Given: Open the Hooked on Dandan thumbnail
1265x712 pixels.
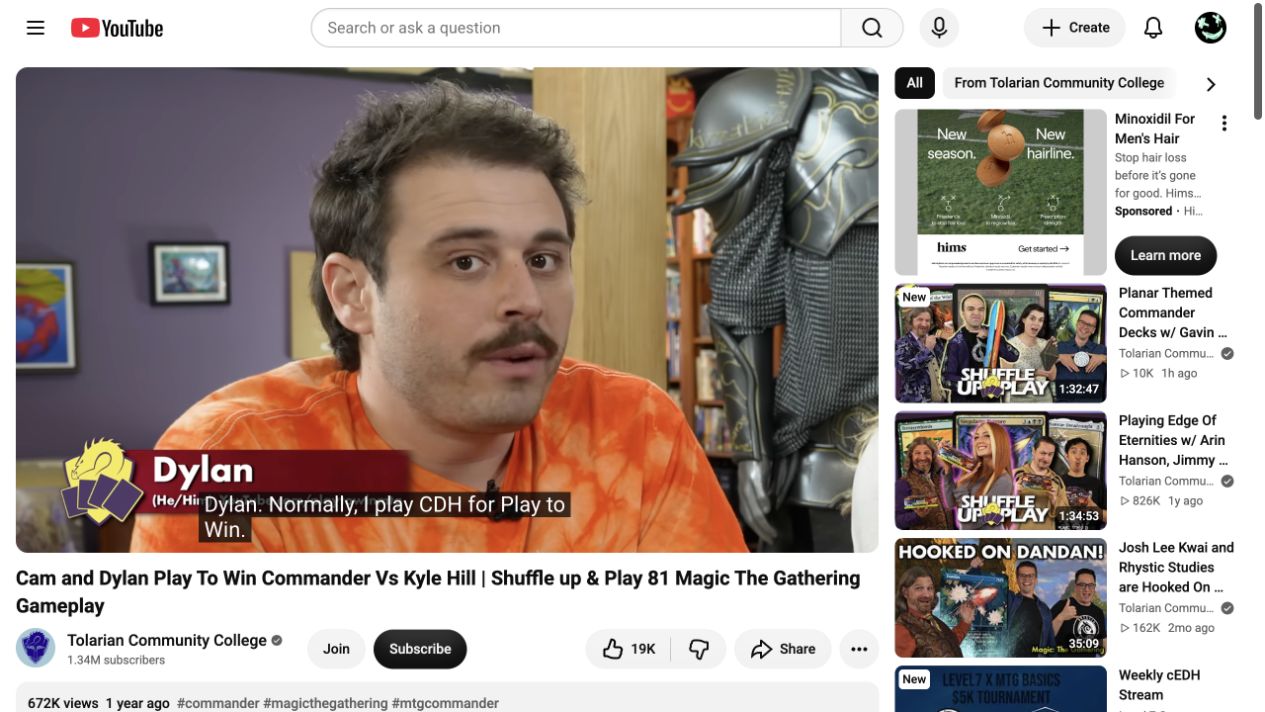Looking at the screenshot, I should tap(1000, 598).
